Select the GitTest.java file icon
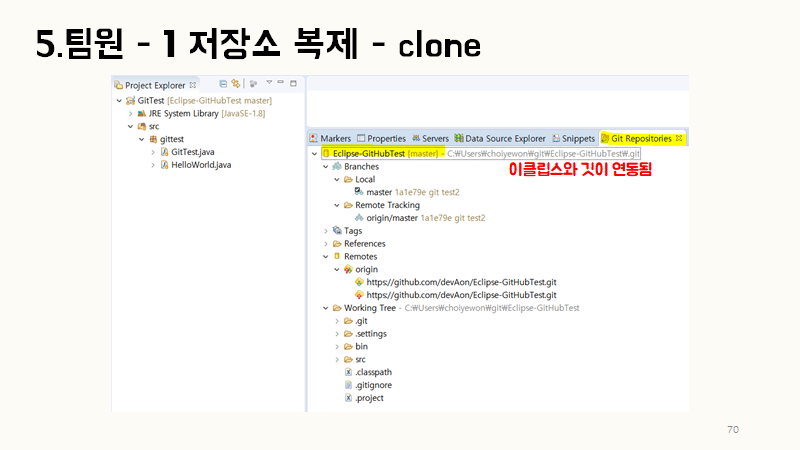Image resolution: width=800 pixels, height=450 pixels. [164, 152]
